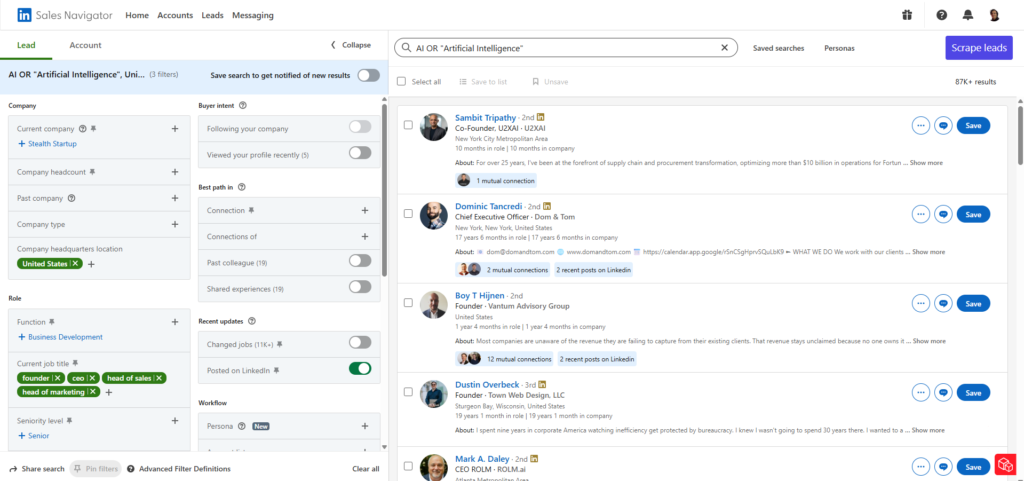Check the box for Dominic Tancredi
1024x481 pixels.
(408, 213)
